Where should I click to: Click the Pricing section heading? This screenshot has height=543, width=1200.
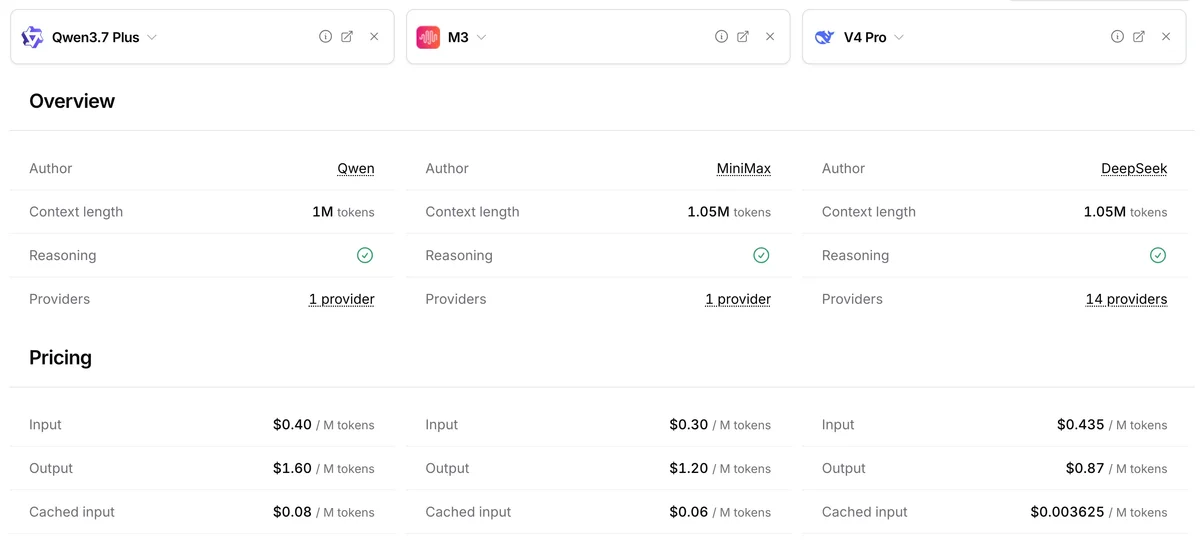point(60,358)
